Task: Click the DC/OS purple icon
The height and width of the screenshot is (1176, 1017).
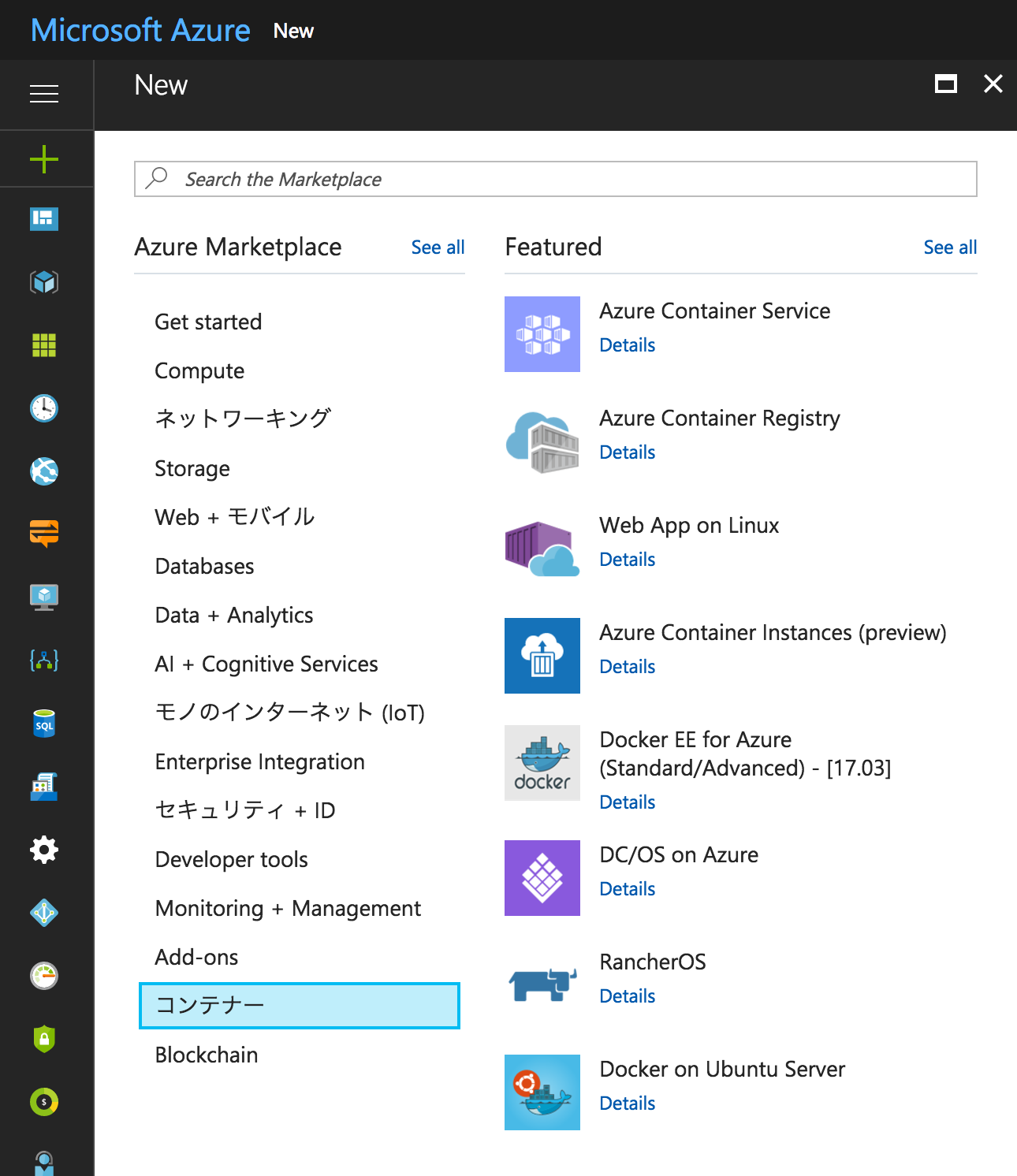Action: (x=542, y=878)
